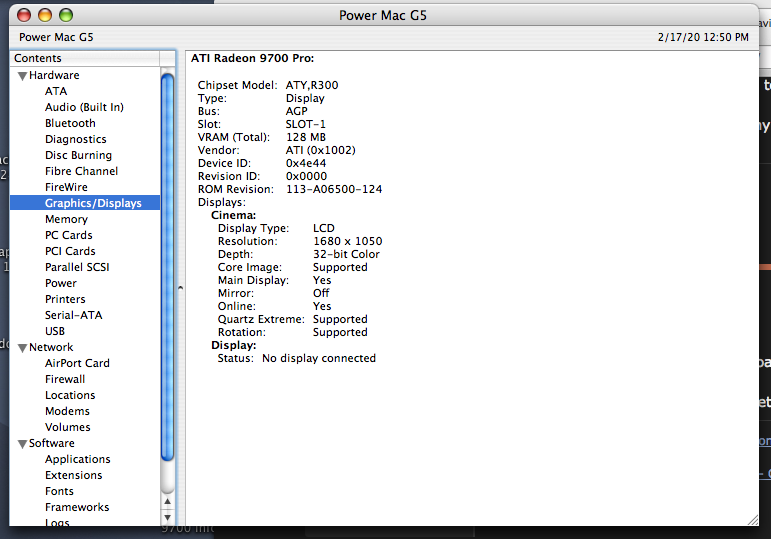The image size is (771, 539).
Task: Click the sidebar scrollbar blue thumb
Action: 168,267
